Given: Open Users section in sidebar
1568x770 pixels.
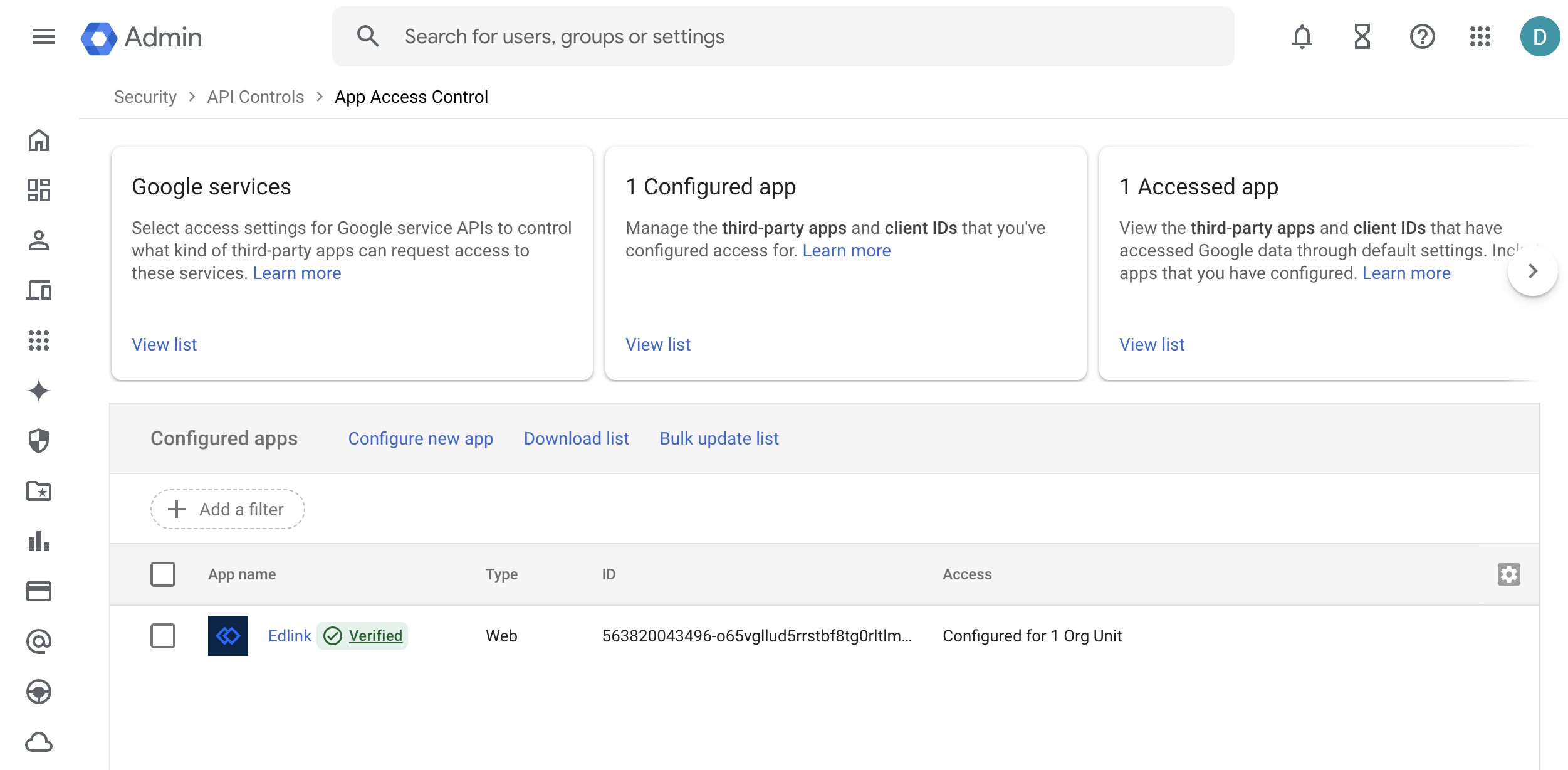Looking at the screenshot, I should click(39, 240).
